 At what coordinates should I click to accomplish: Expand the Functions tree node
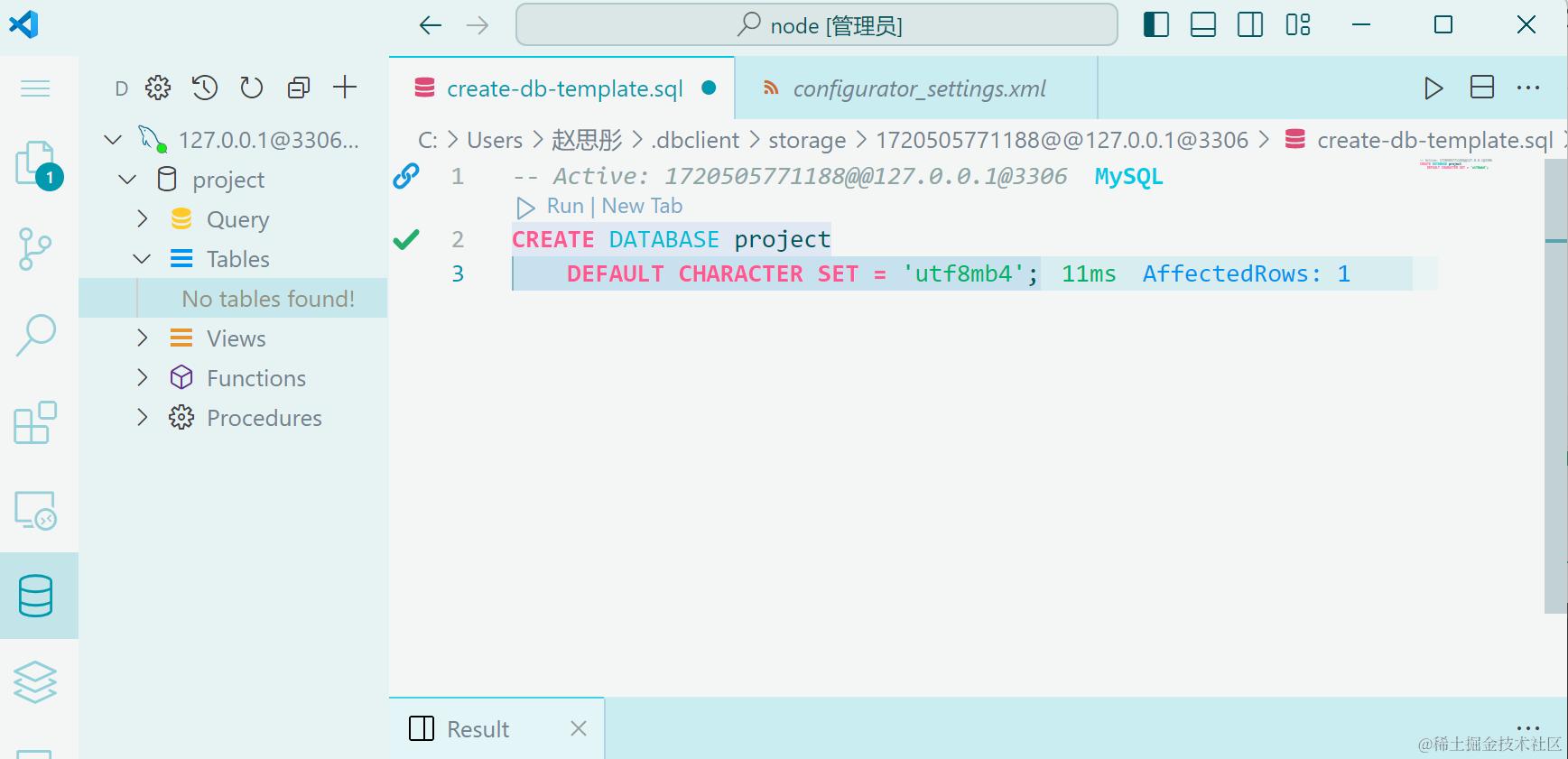pos(142,378)
